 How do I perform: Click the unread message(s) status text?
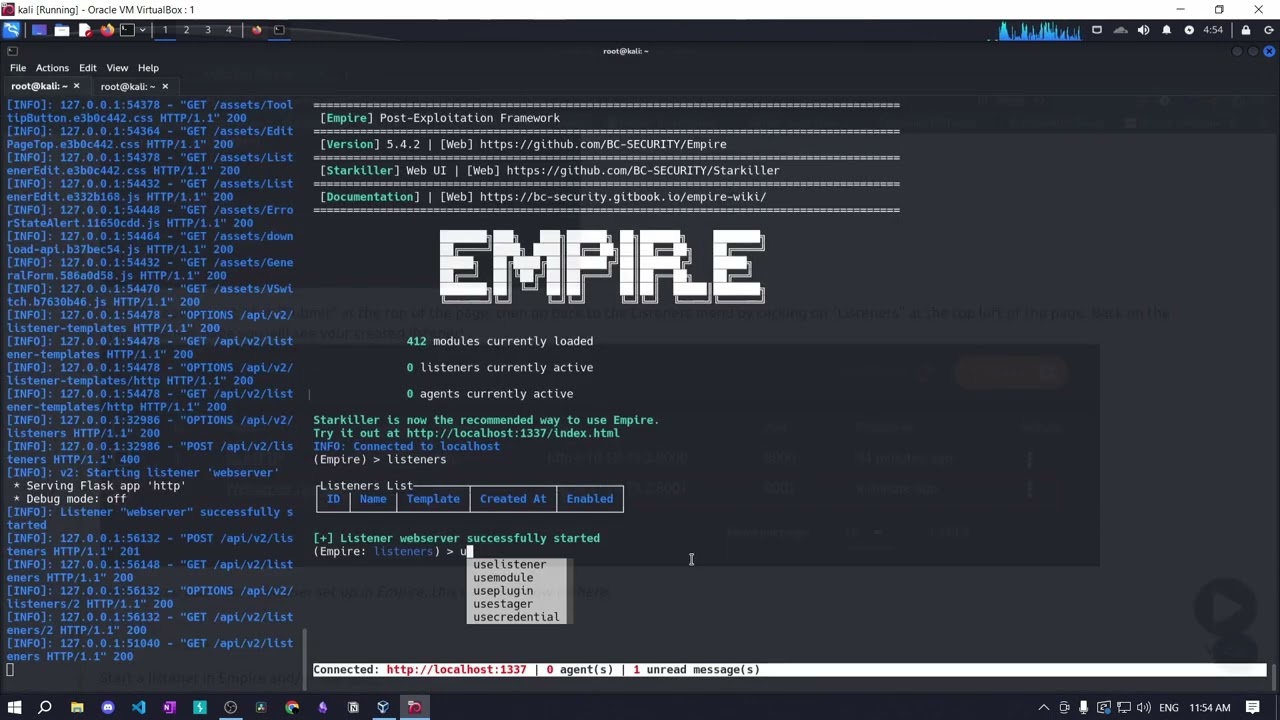tap(696, 669)
